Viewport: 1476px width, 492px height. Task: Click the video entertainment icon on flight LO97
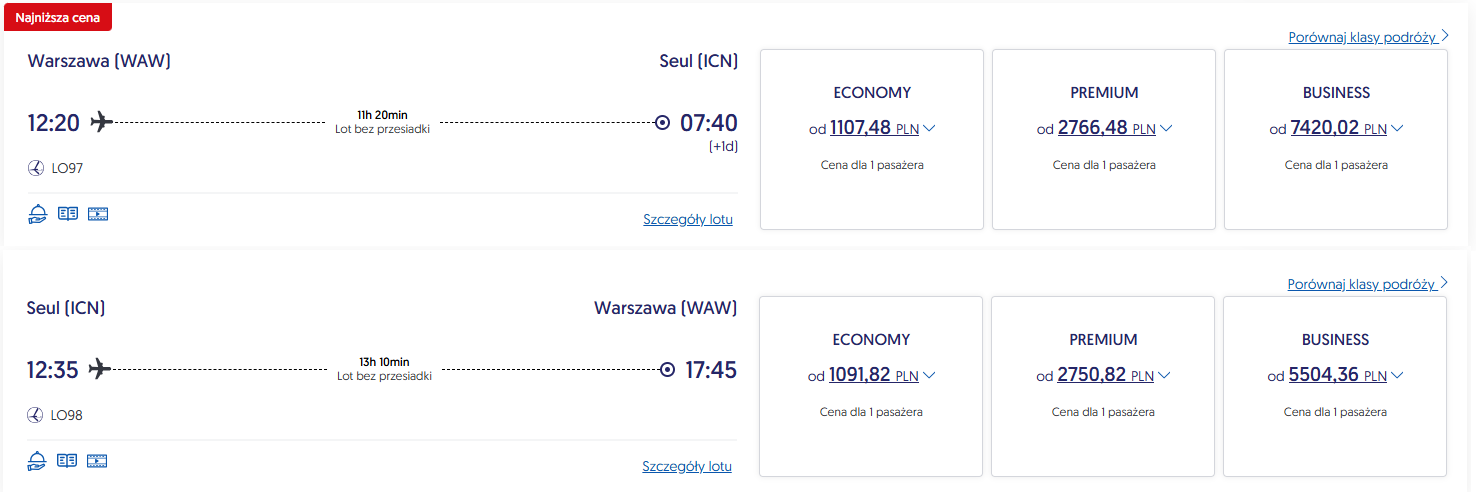(x=98, y=213)
